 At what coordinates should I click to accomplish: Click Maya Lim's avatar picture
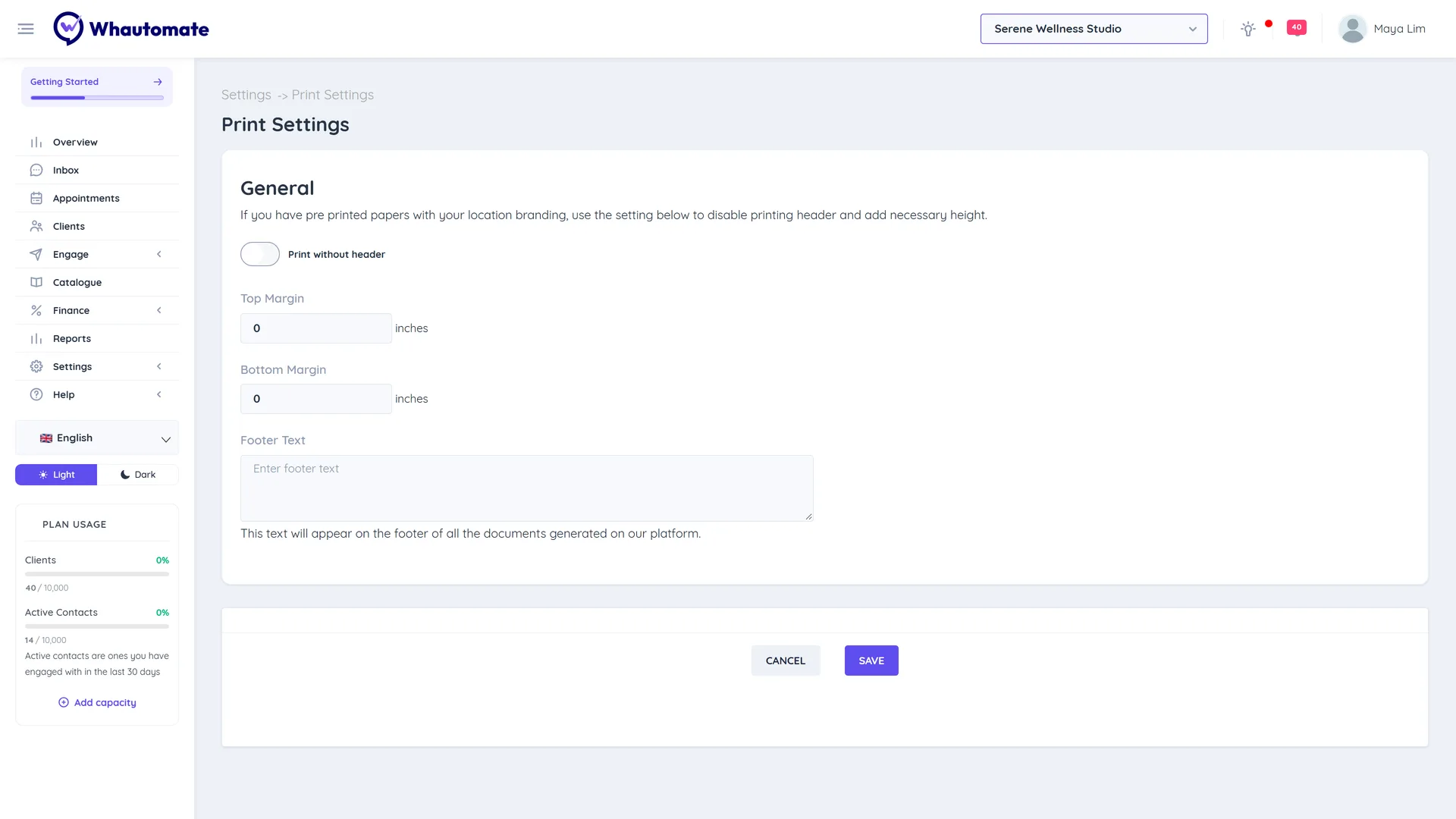[1352, 29]
